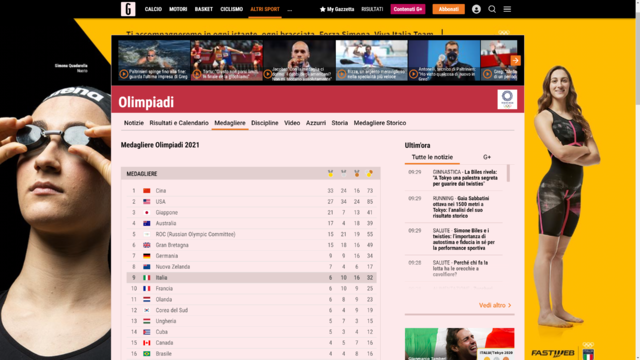640x360 pixels.
Task: Play the Paltrinieri swimming video
Action: [x=124, y=74]
